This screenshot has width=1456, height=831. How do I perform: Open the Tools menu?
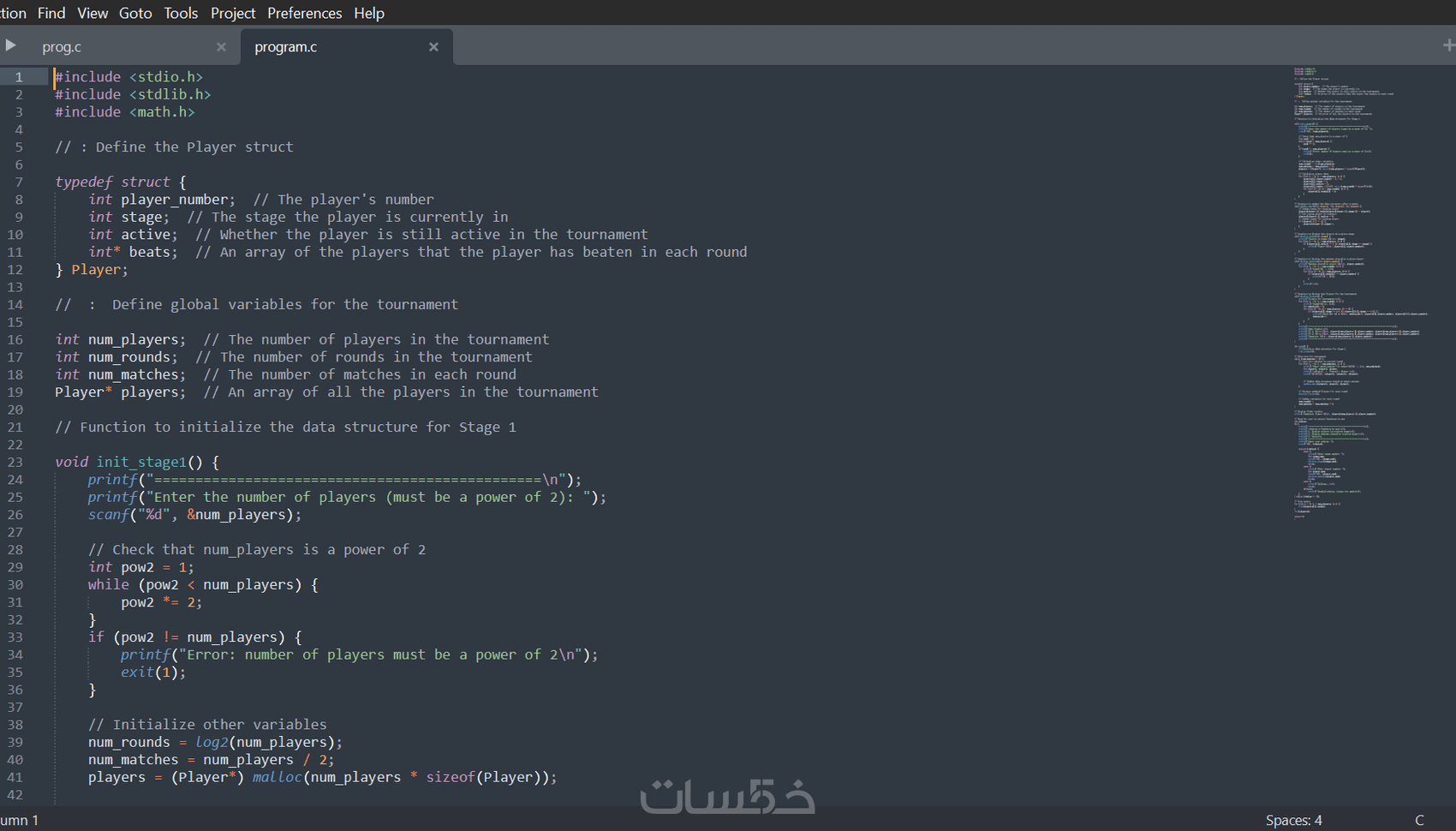point(181,13)
